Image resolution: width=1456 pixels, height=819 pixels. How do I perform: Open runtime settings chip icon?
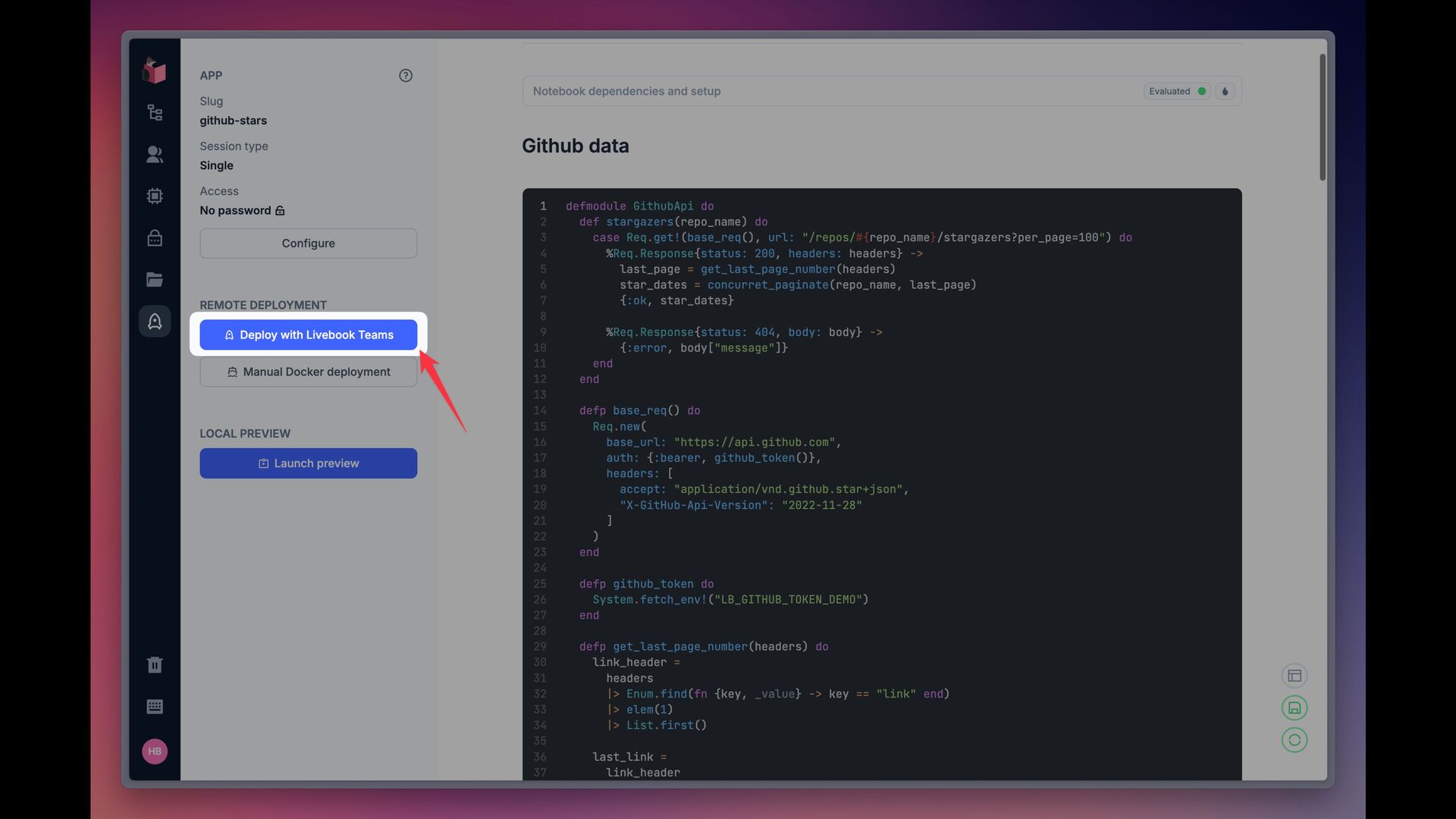(x=155, y=196)
